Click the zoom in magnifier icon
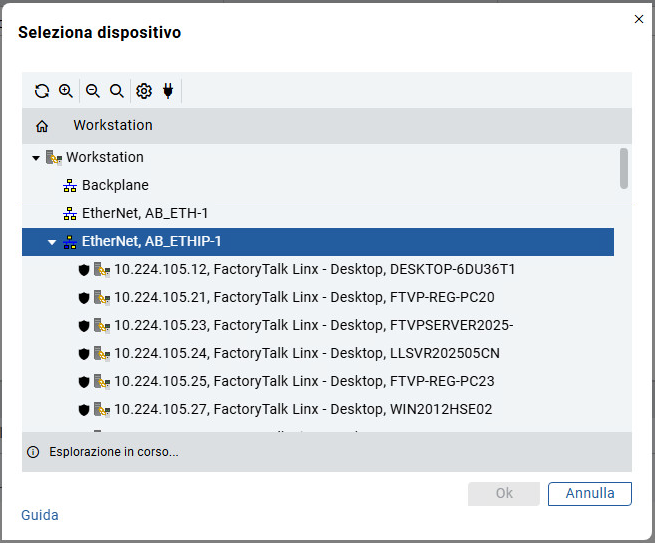The width and height of the screenshot is (655, 543). click(66, 91)
